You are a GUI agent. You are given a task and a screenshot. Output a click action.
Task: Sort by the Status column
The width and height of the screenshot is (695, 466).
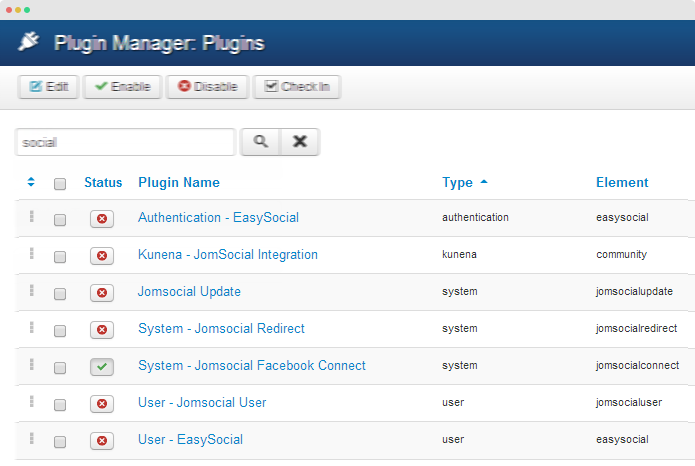(103, 182)
